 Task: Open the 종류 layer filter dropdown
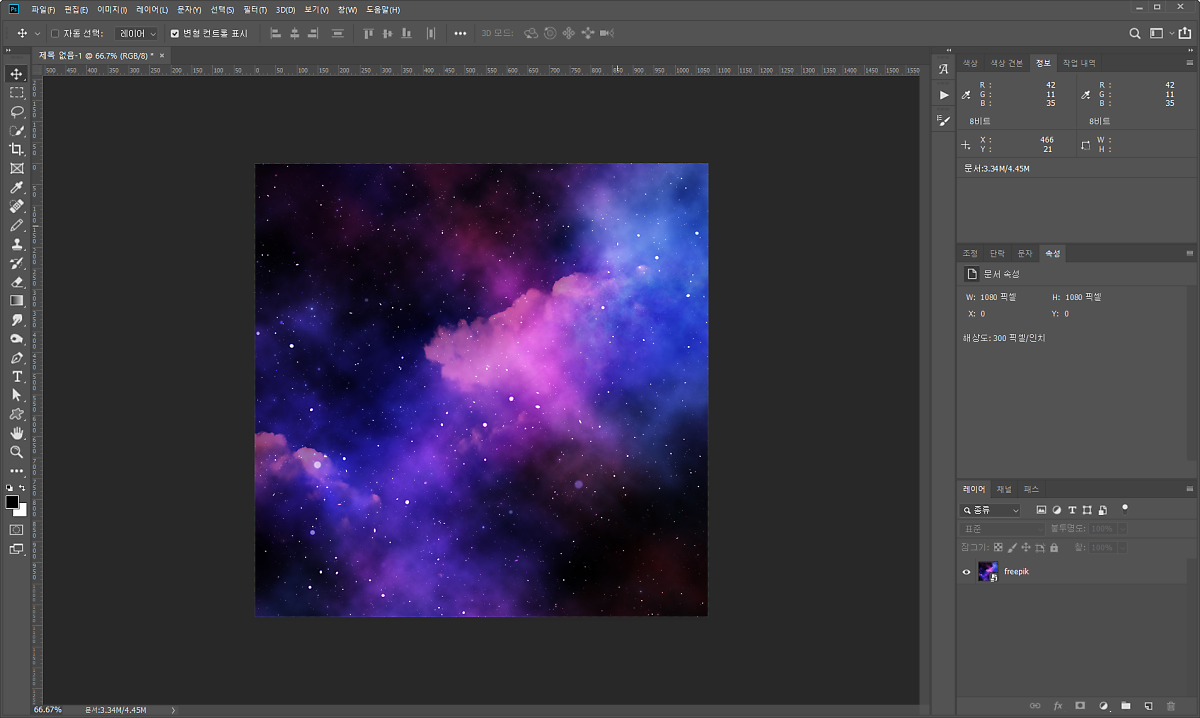(x=992, y=510)
